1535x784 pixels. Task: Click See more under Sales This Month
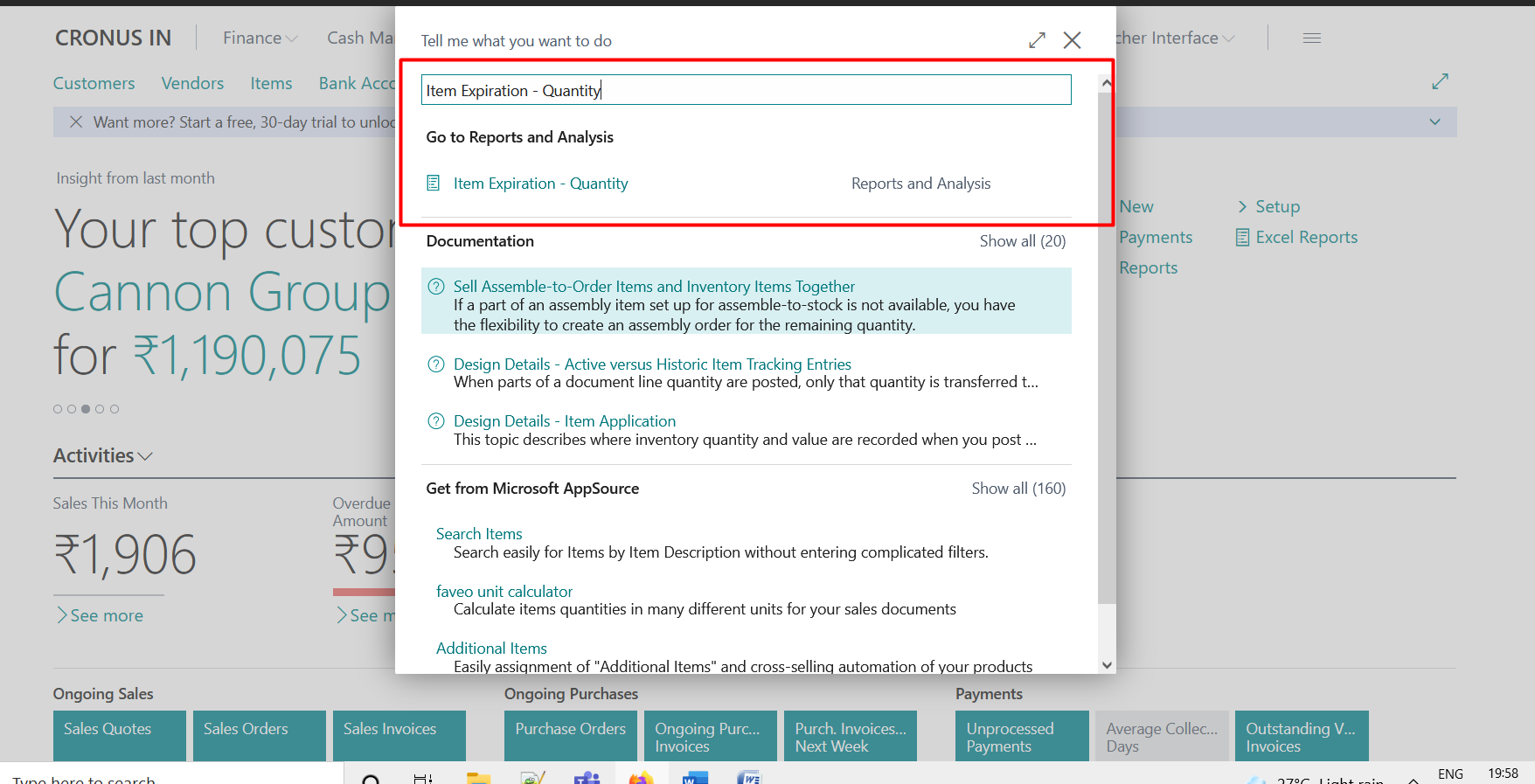pyautogui.click(x=100, y=616)
